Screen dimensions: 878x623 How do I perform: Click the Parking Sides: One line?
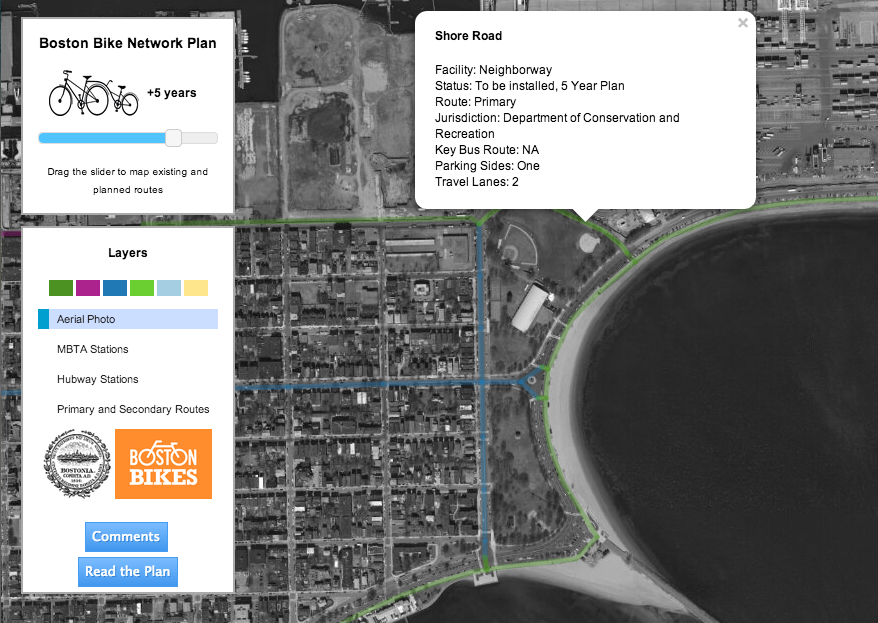point(487,166)
